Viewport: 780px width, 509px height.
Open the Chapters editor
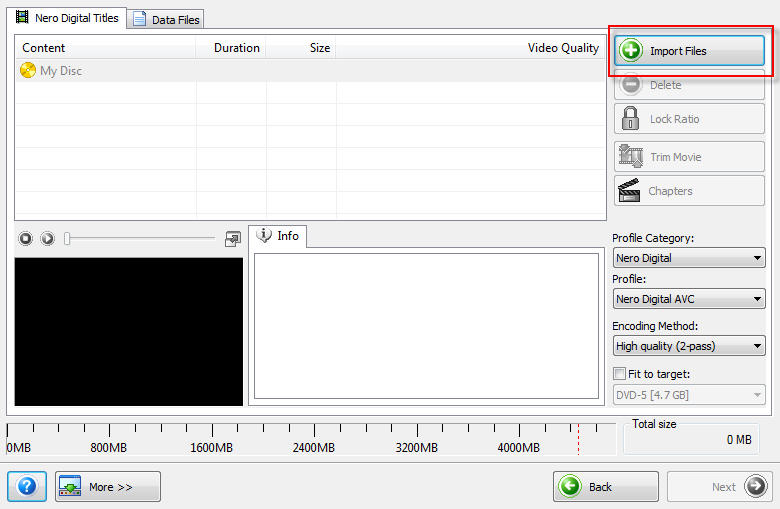coord(689,191)
